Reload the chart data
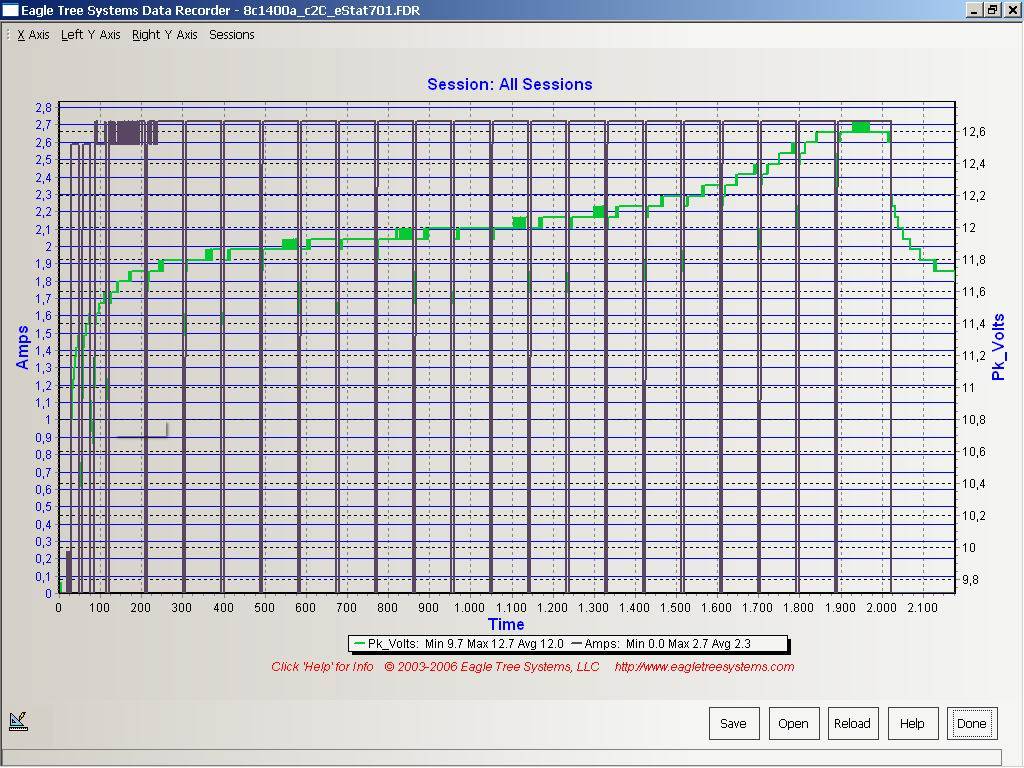The image size is (1024, 768). (x=852, y=723)
